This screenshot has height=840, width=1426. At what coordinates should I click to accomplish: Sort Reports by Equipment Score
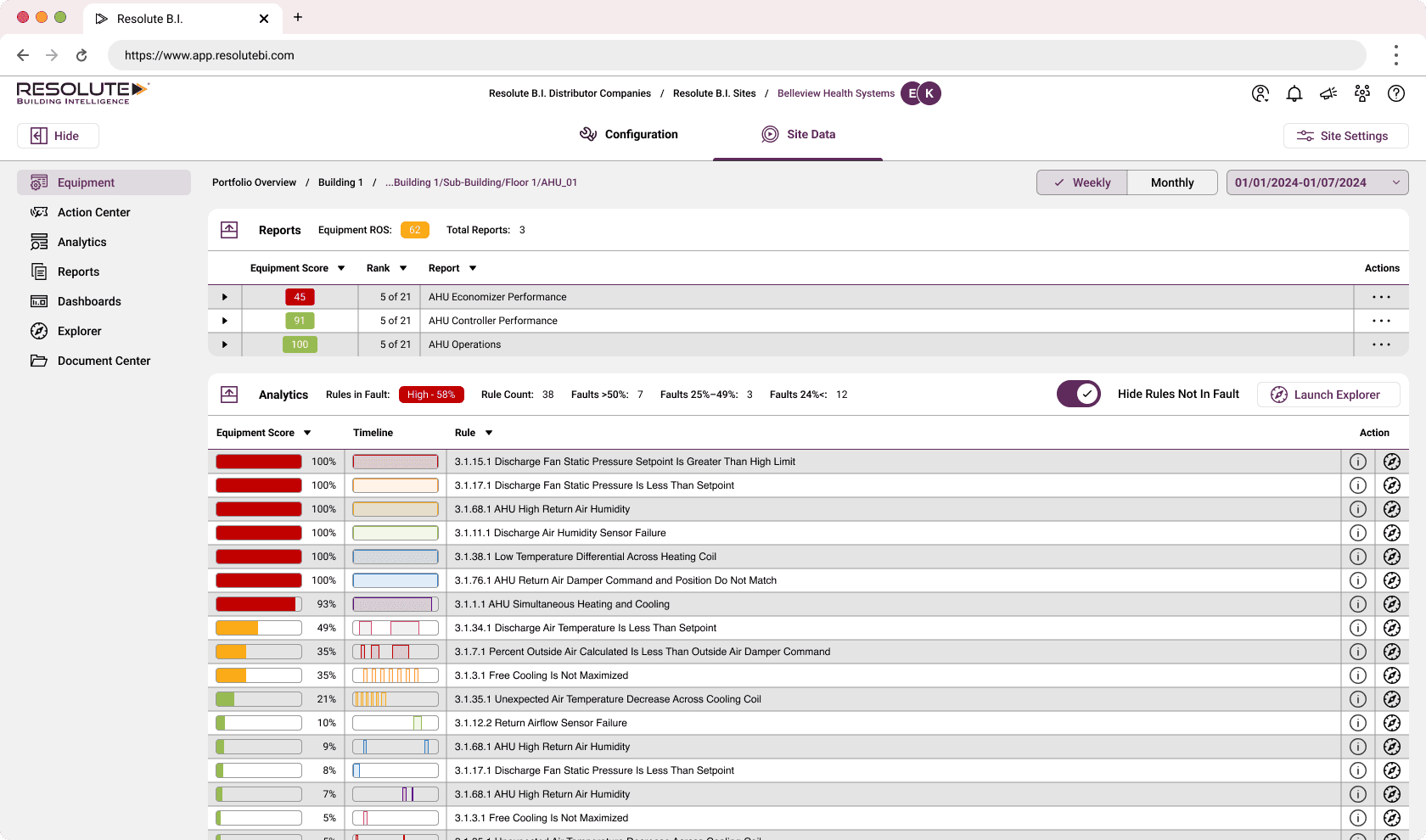(298, 268)
